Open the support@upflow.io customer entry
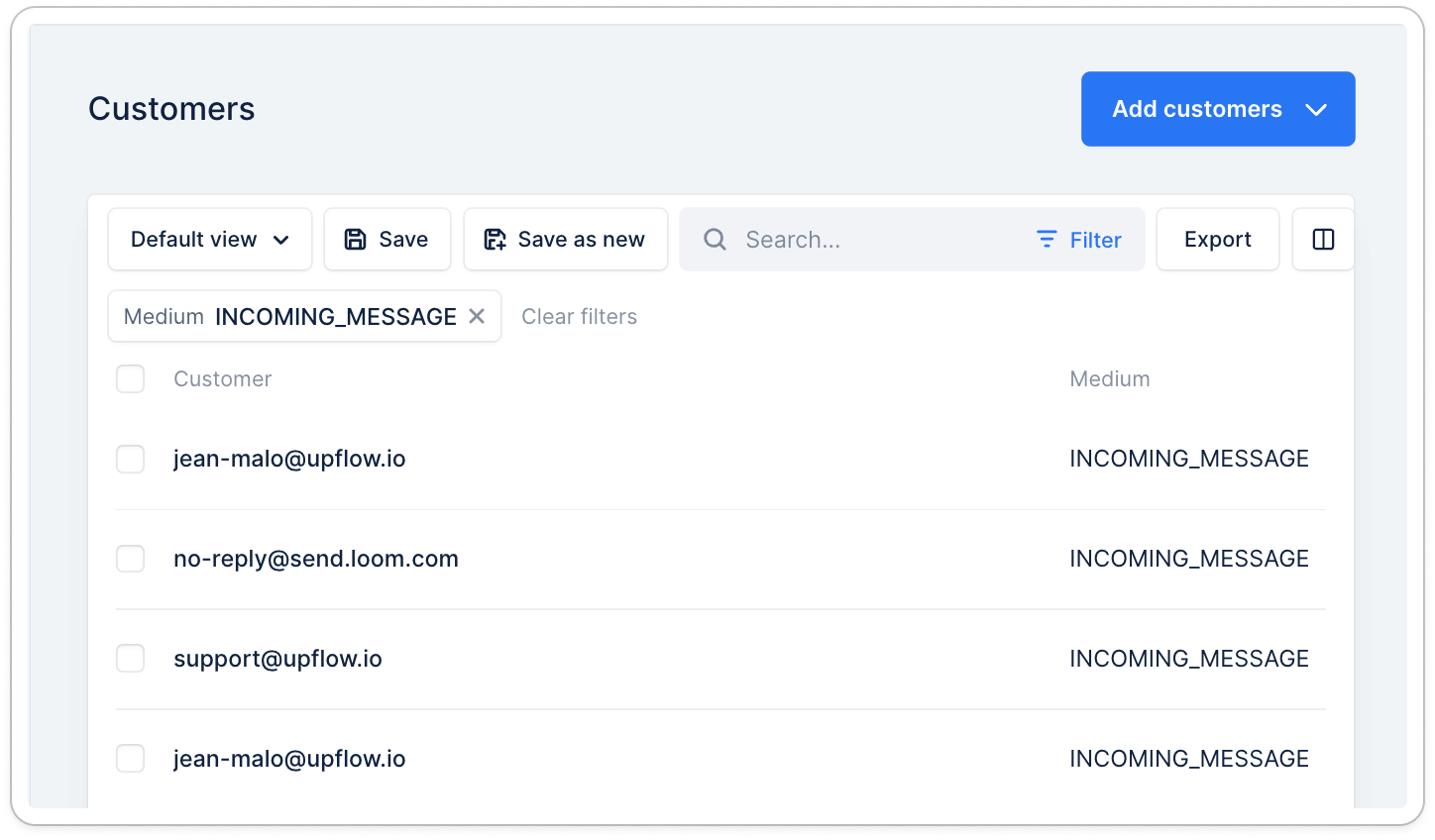The height and width of the screenshot is (840, 1435). [x=277, y=659]
